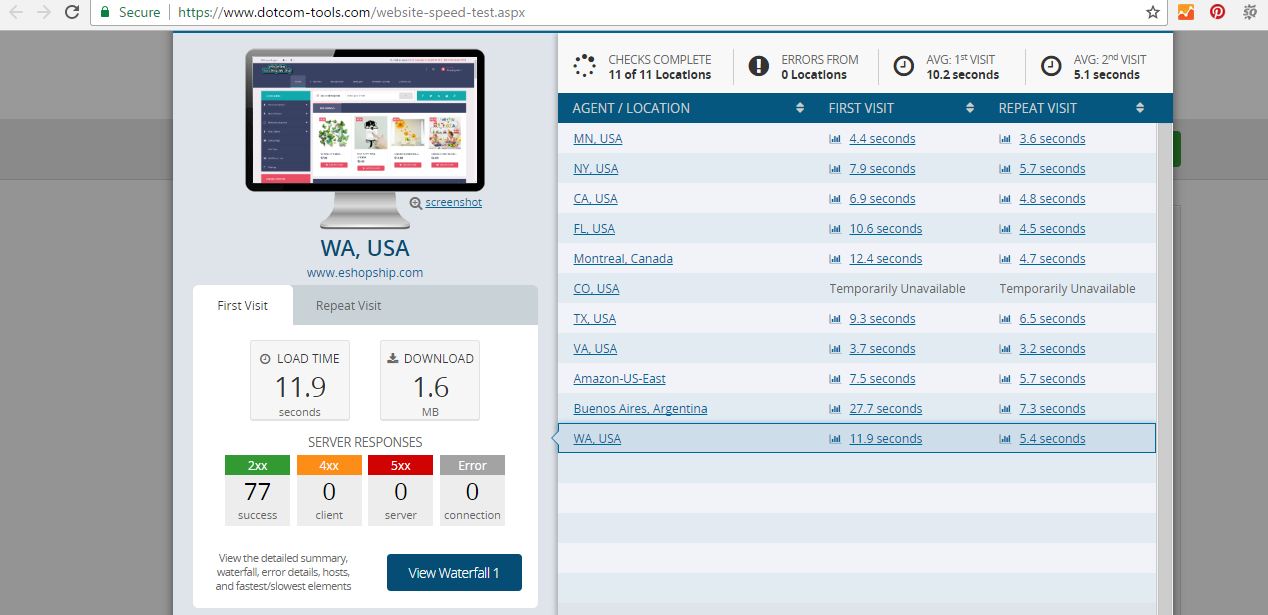Select the VA, USA location
This screenshot has height=615, width=1268.
595,349
